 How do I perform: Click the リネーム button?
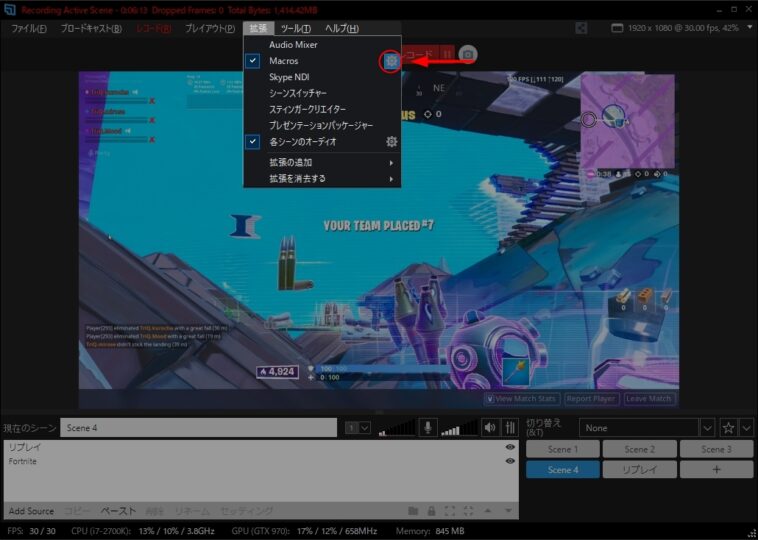click(x=192, y=511)
